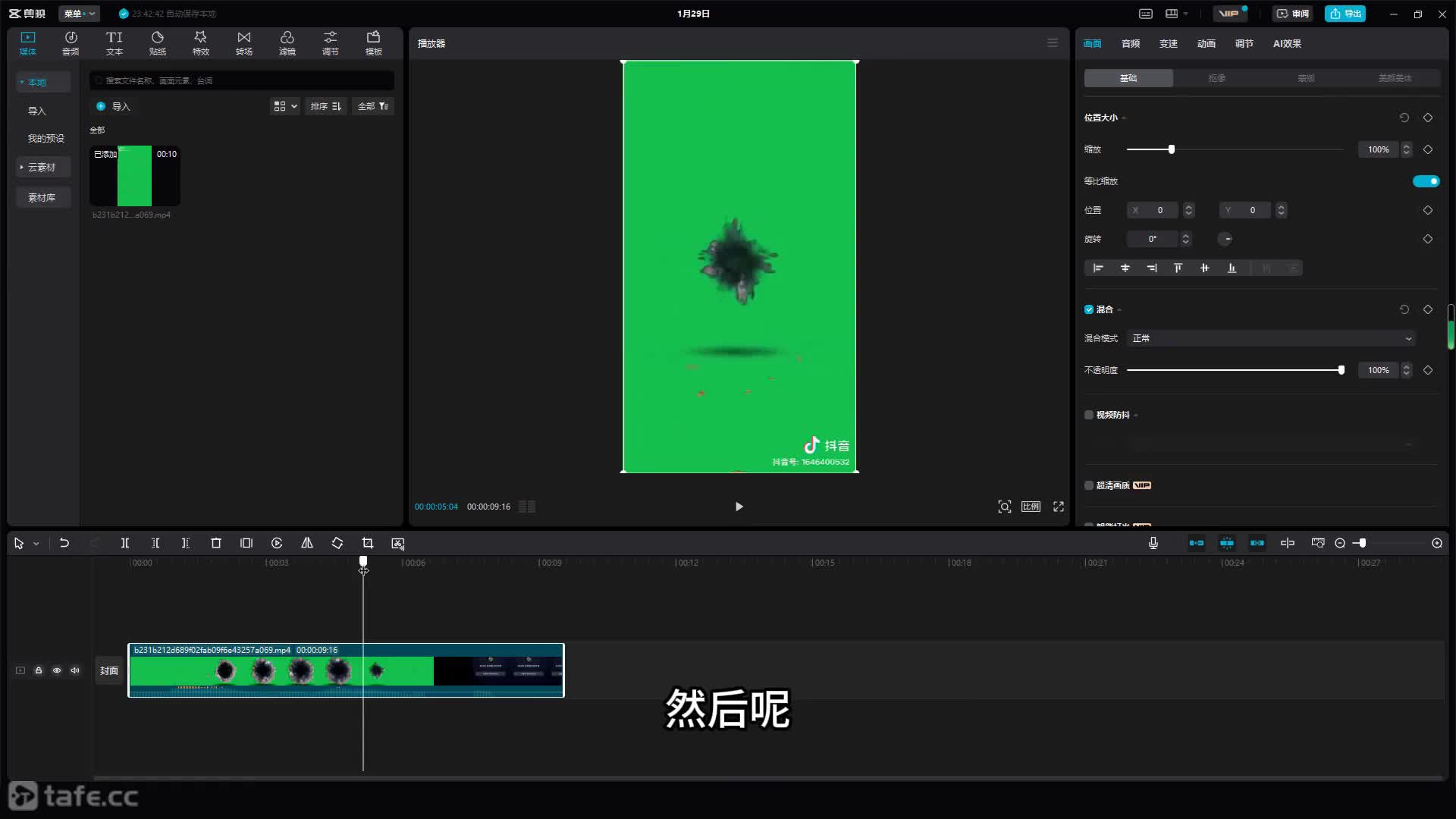Click the 导入 import button
Screen dimensions: 1456x819
(x=113, y=106)
